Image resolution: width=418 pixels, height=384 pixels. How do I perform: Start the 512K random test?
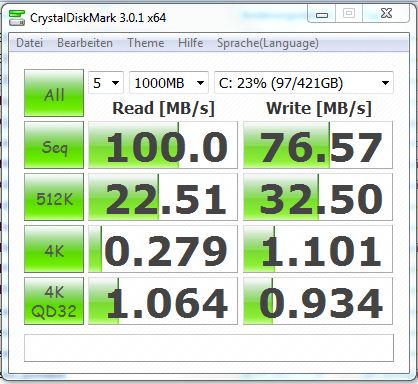coord(54,197)
